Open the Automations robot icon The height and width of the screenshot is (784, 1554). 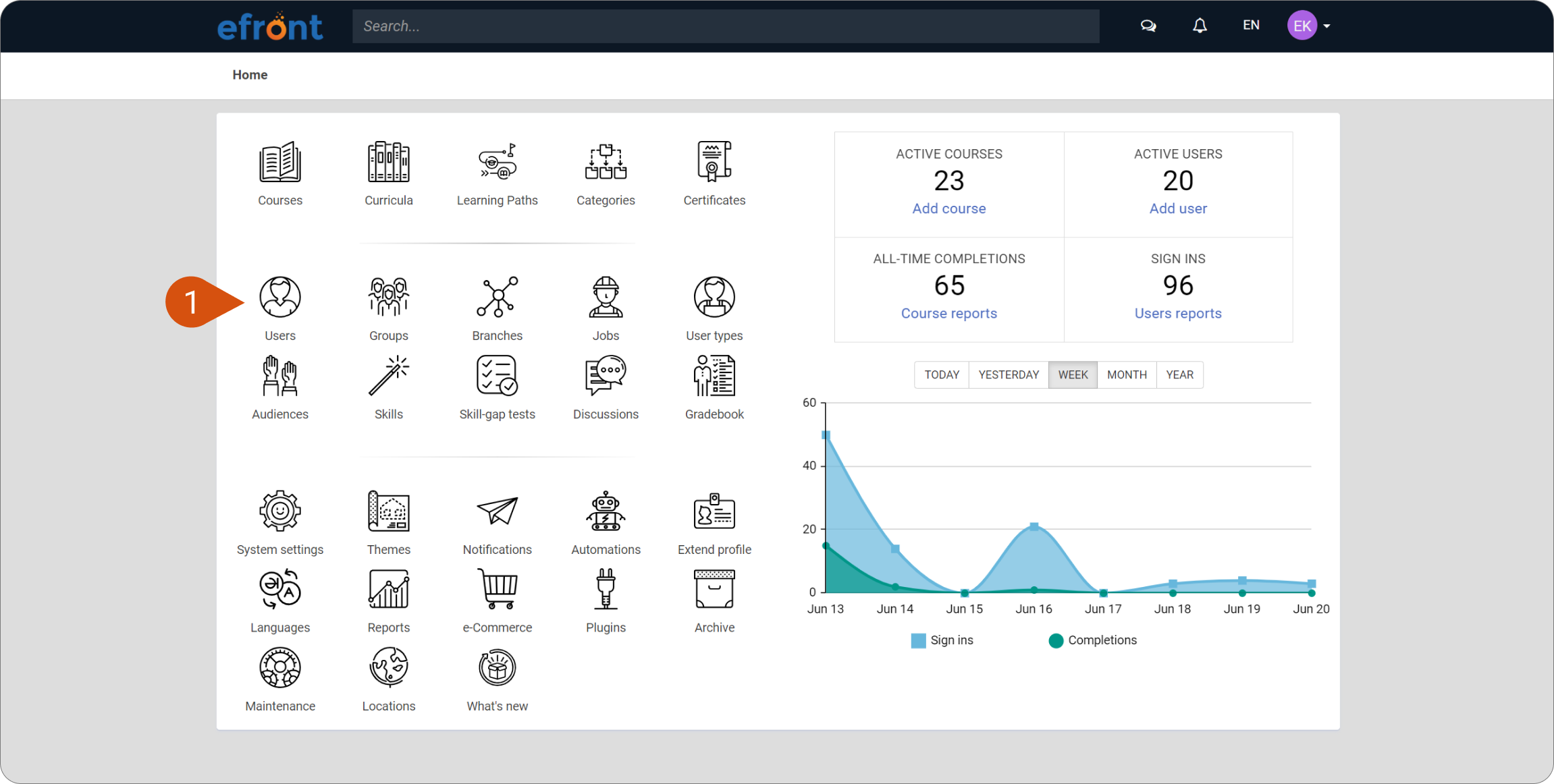coord(606,511)
